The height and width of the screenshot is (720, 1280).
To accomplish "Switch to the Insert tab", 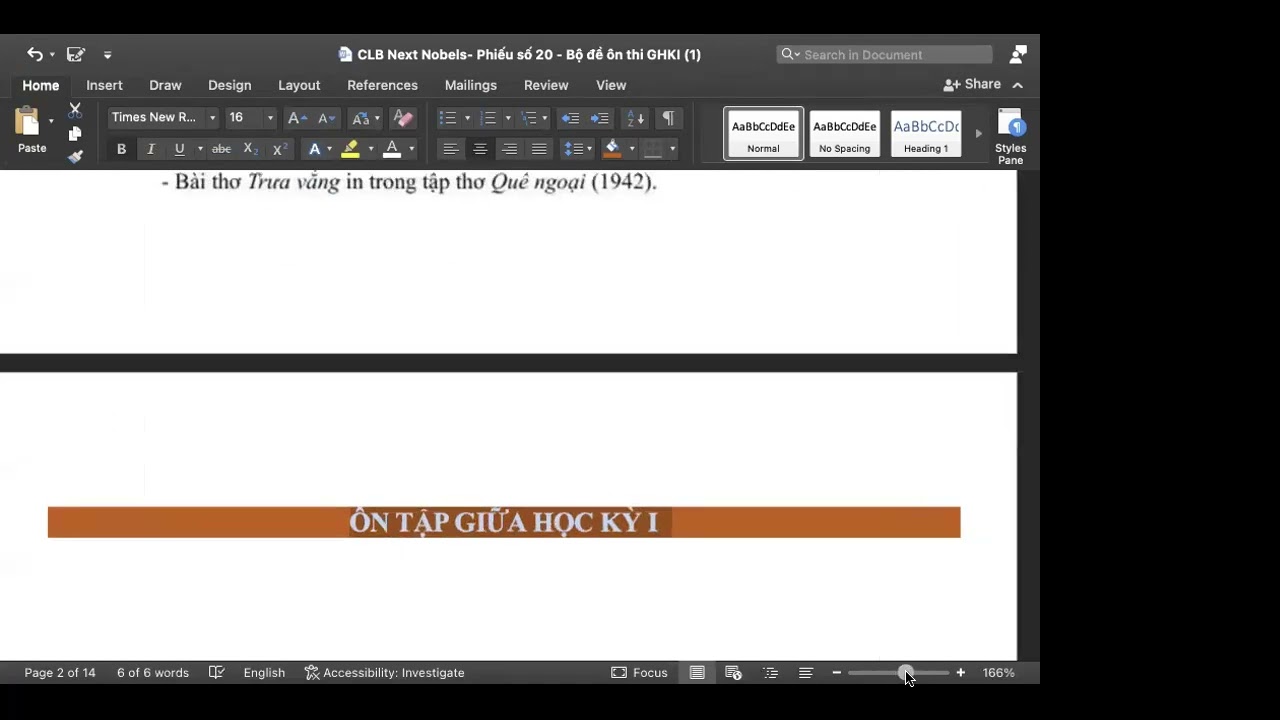I will click(x=104, y=85).
